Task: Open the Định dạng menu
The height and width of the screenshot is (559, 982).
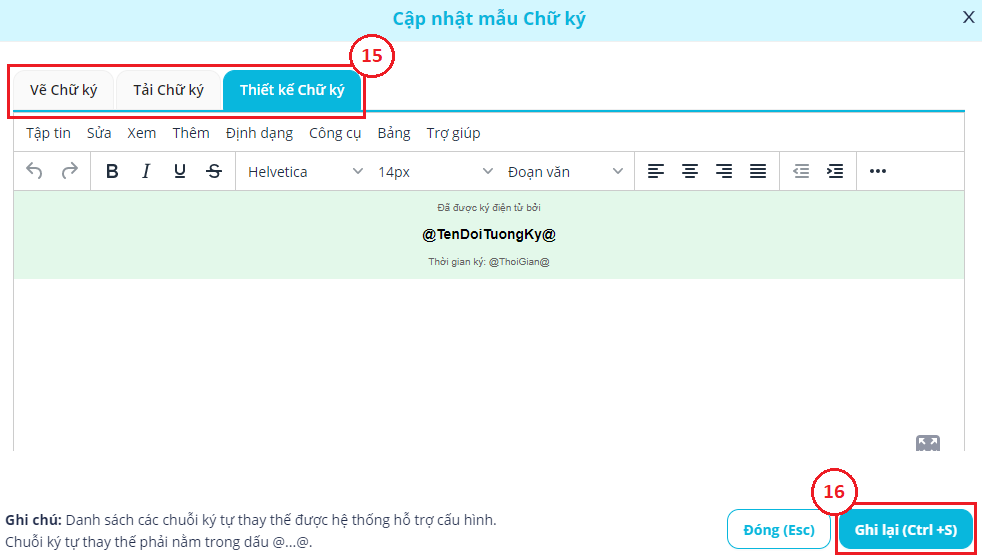Action: 259,133
